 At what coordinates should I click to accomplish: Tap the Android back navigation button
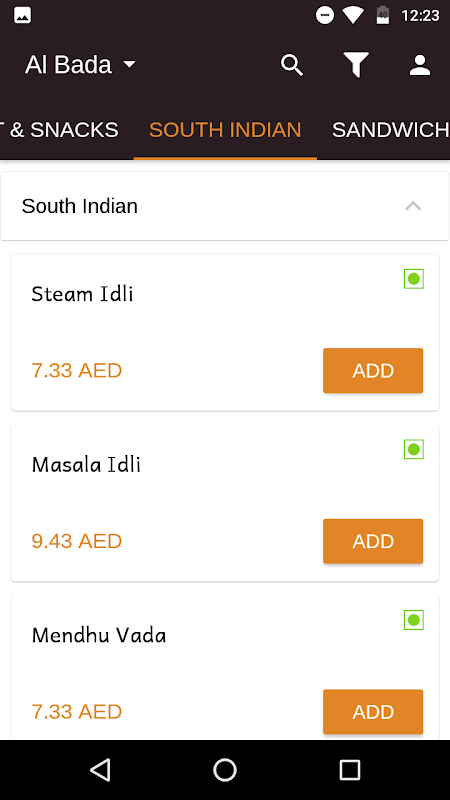coord(100,770)
